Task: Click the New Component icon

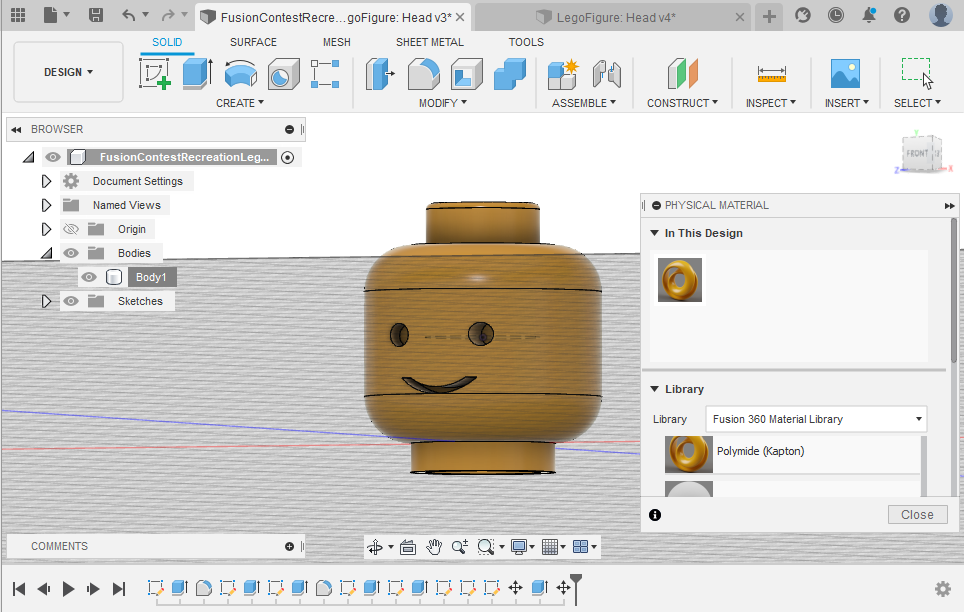Action: [x=563, y=74]
